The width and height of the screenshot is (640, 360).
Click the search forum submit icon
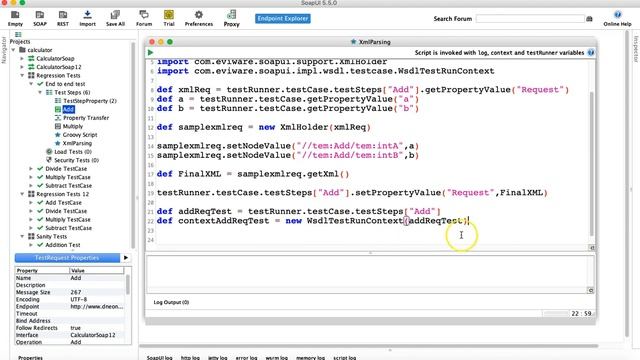589,19
